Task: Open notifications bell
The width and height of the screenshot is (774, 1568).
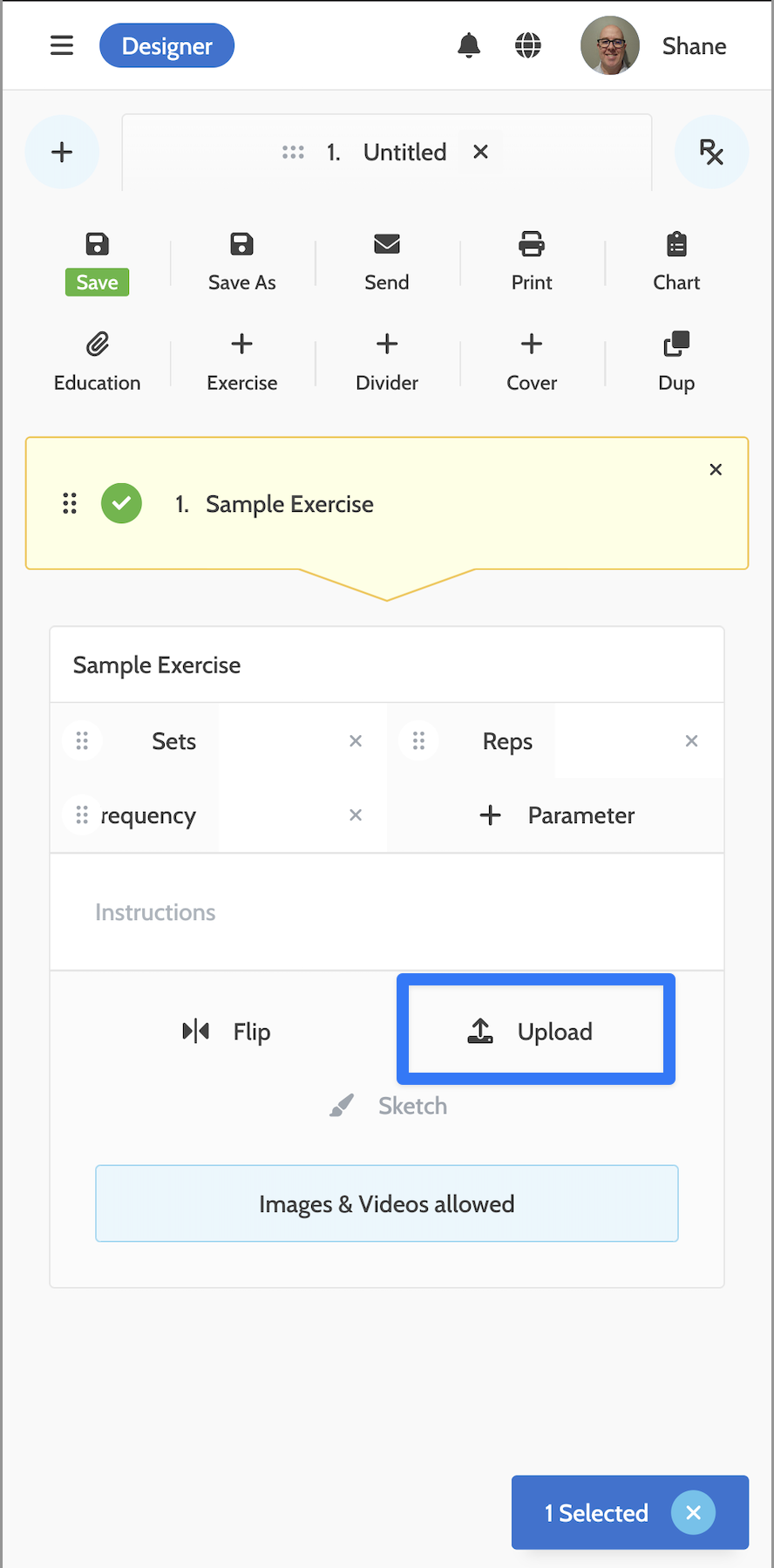Action: pos(469,45)
